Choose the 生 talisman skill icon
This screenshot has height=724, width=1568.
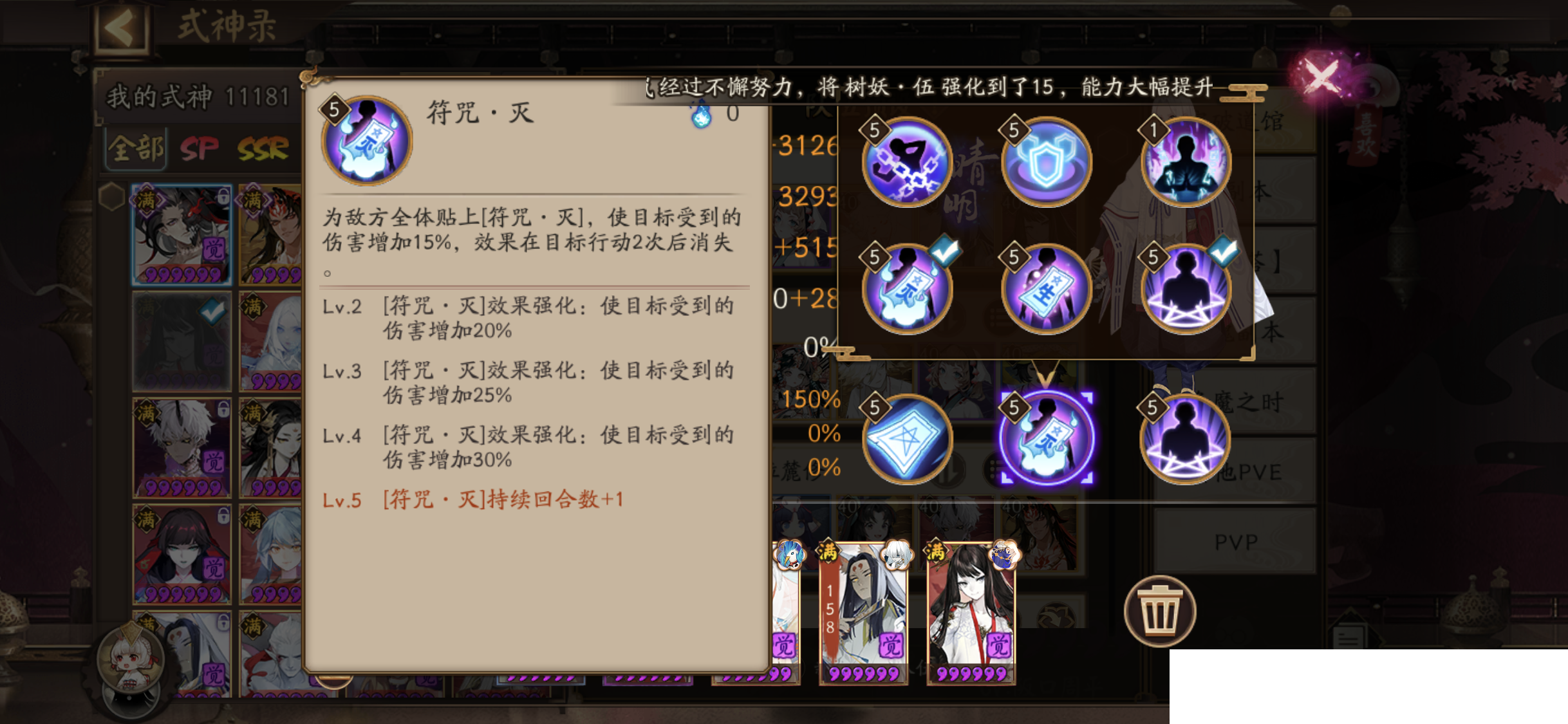(x=1046, y=289)
